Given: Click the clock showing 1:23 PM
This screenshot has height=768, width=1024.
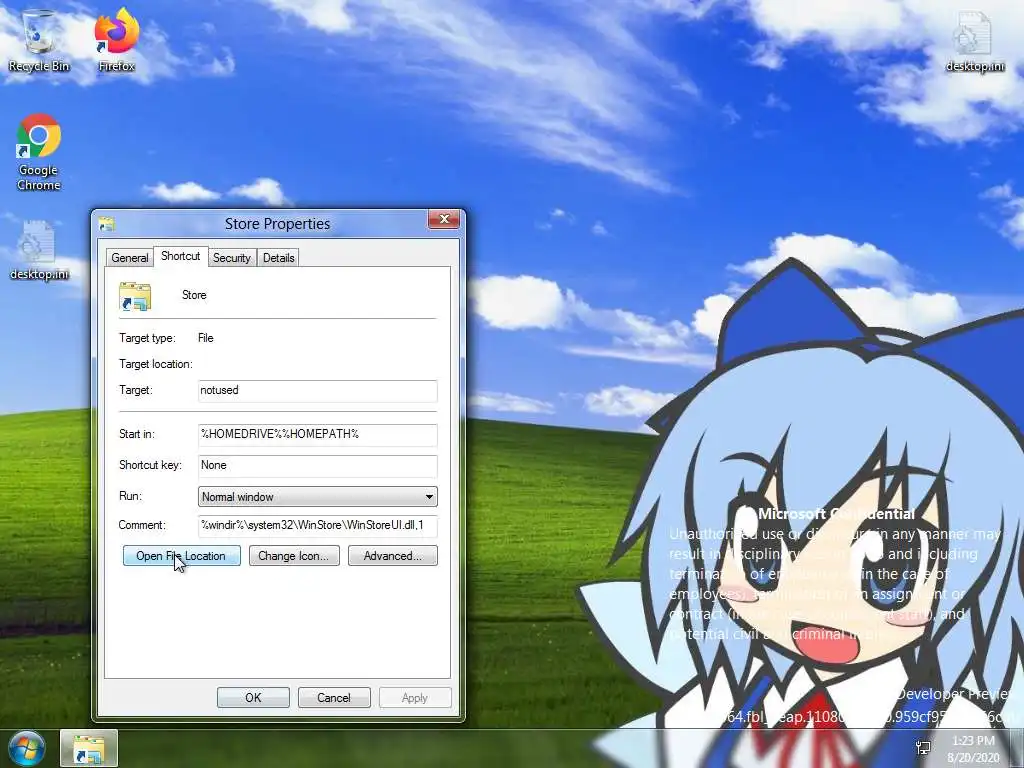Looking at the screenshot, I should click(x=973, y=741).
